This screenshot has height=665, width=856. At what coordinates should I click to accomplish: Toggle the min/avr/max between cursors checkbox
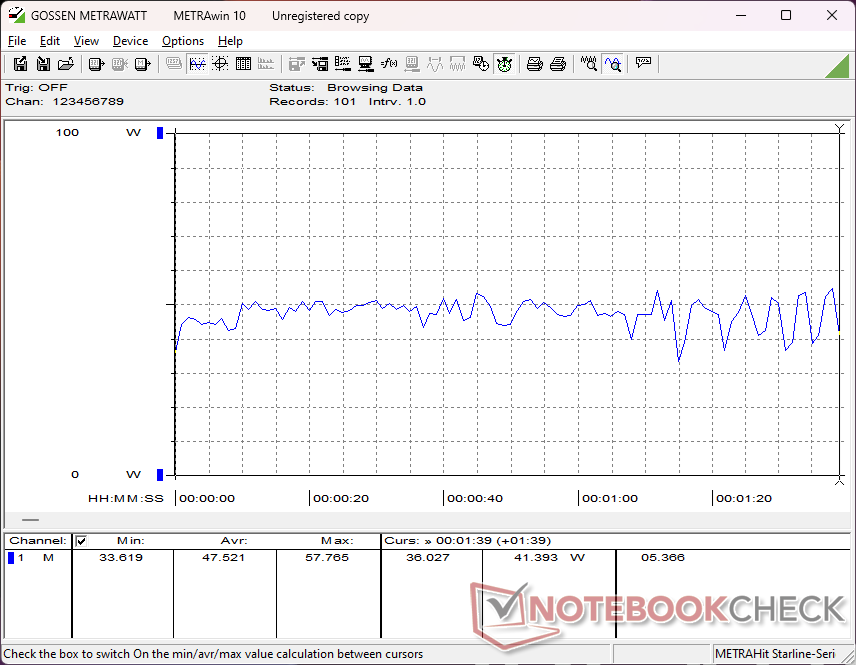coord(81,541)
